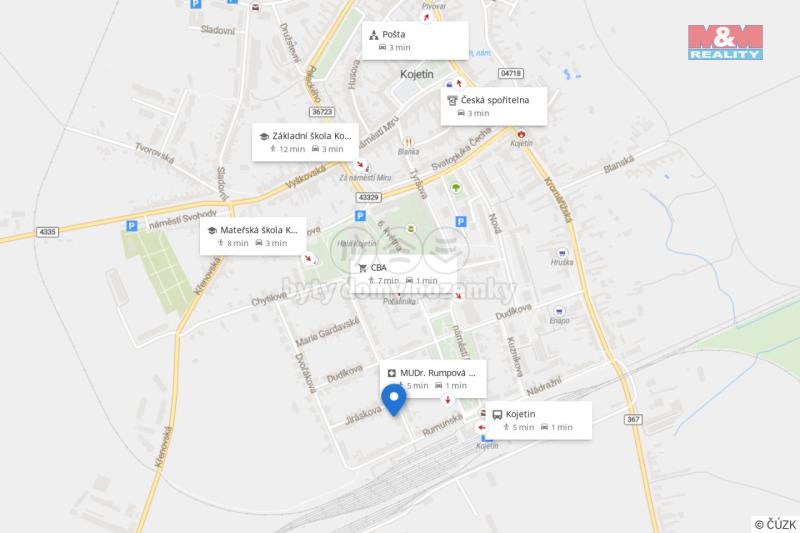Click the ČÚZK copyright attribution
Image resolution: width=800 pixels, height=533 pixels.
(776, 524)
